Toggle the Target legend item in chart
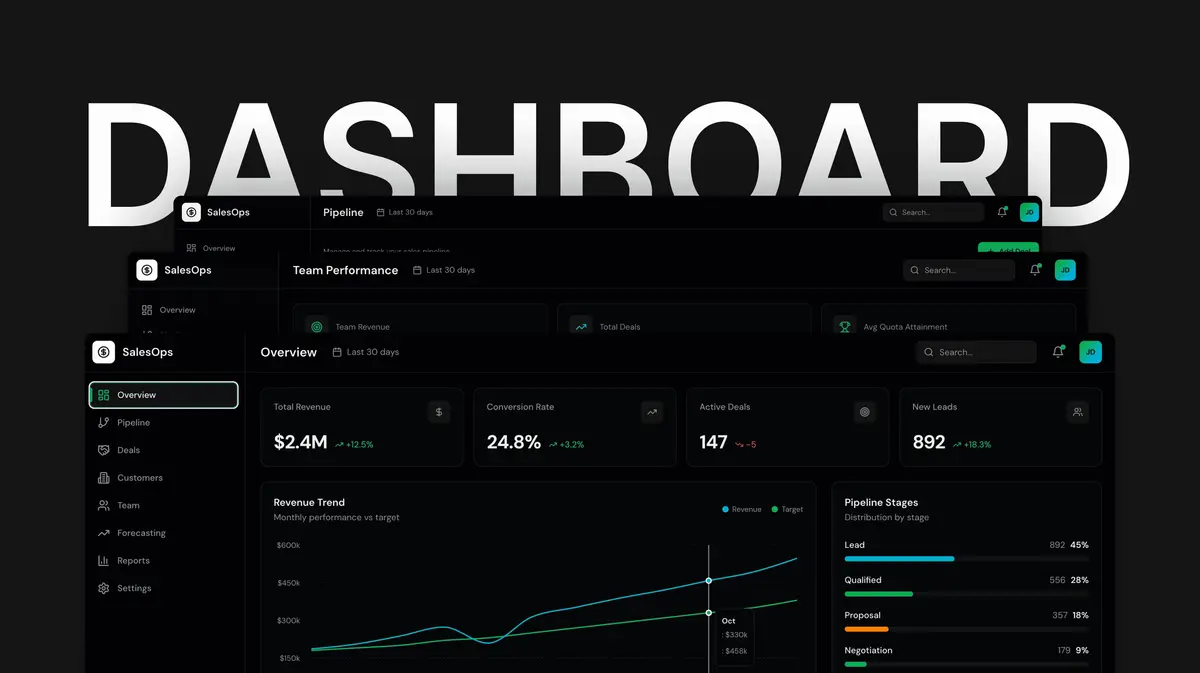 coord(787,509)
